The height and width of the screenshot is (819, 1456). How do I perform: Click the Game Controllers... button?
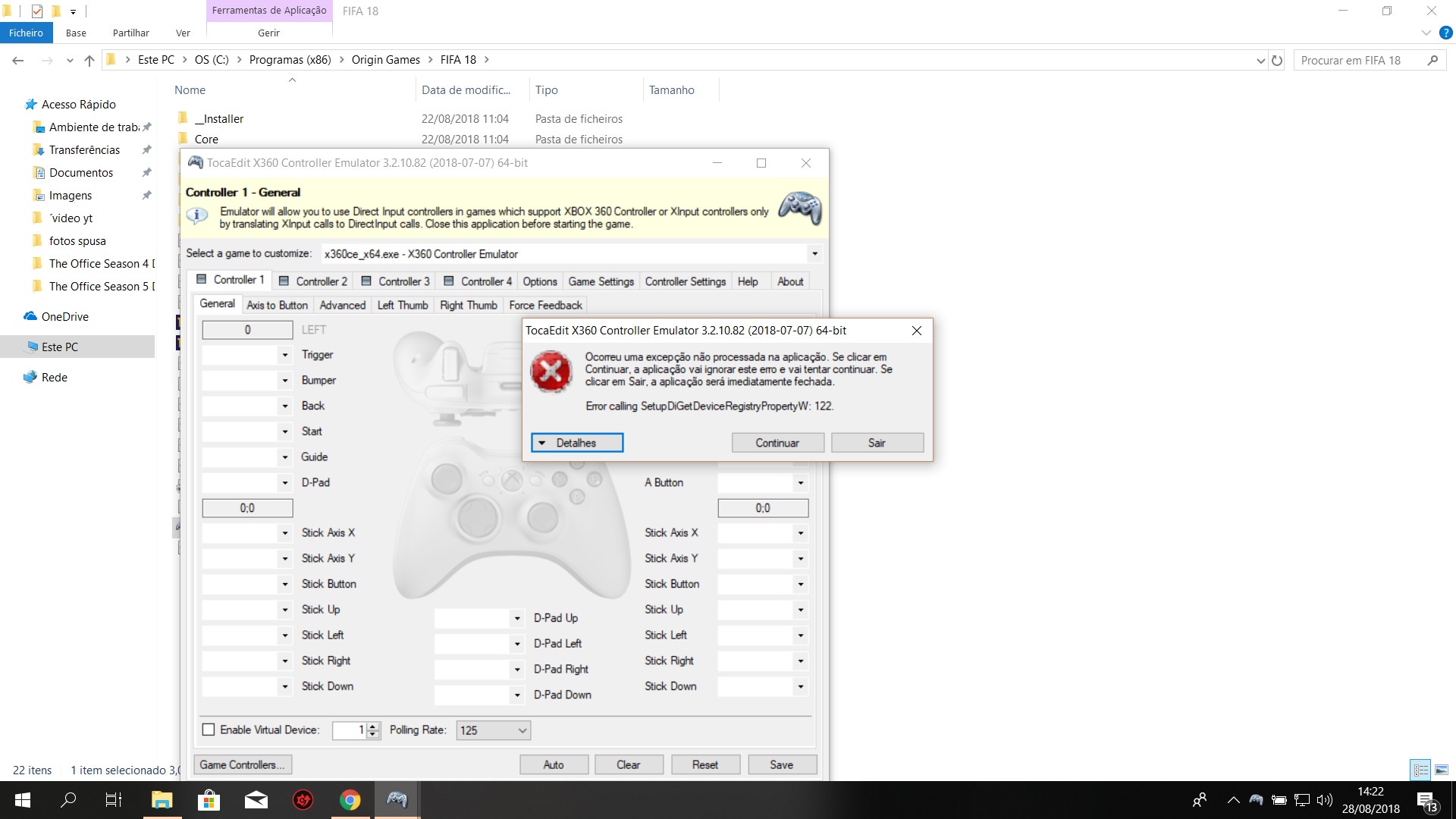243,764
